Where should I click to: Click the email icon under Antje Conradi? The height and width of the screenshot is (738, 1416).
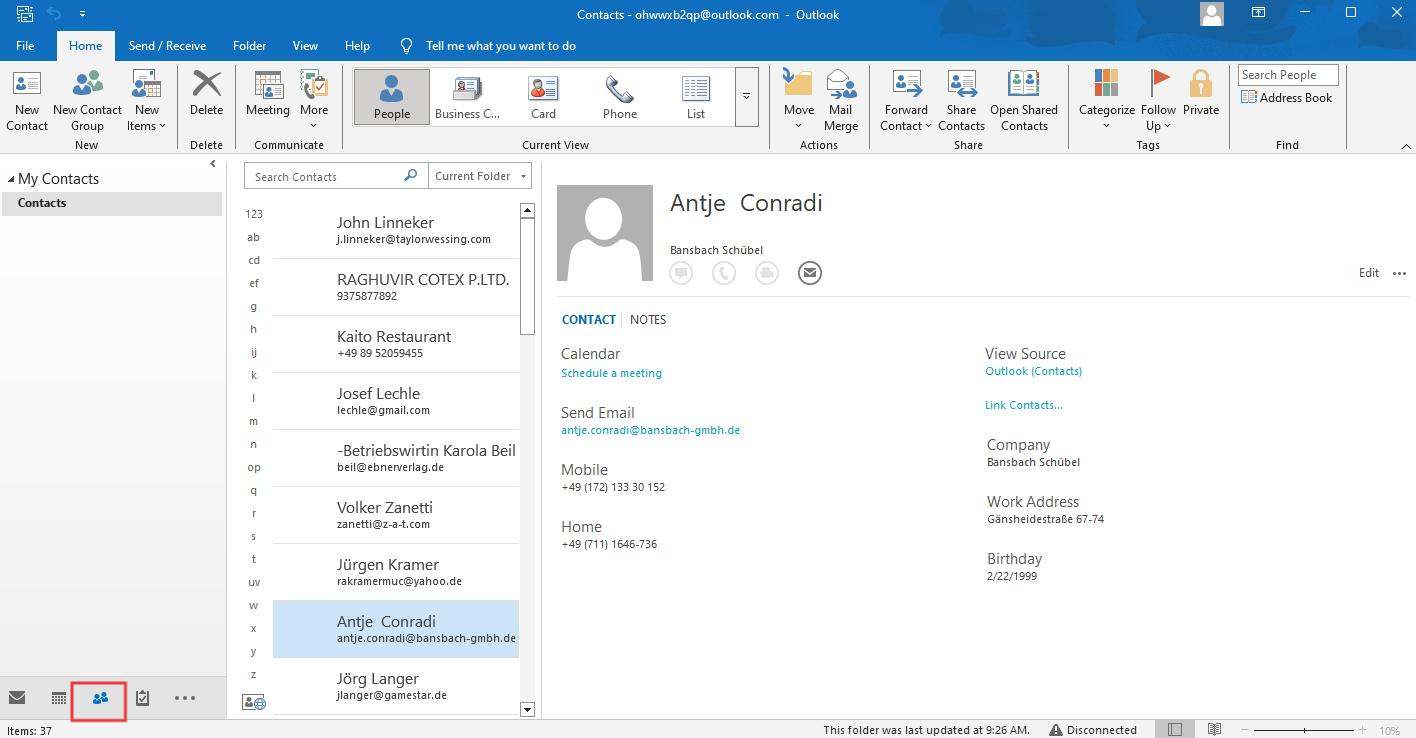tap(809, 273)
